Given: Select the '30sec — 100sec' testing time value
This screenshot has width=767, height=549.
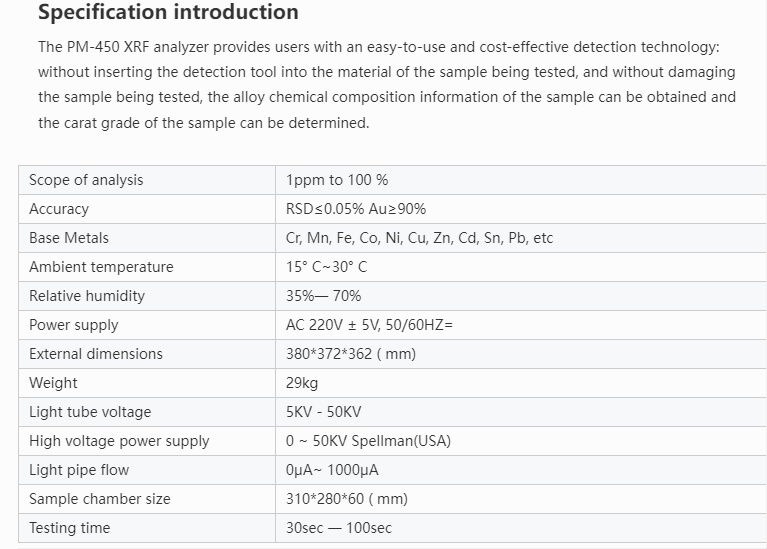Looking at the screenshot, I should pyautogui.click(x=339, y=528).
